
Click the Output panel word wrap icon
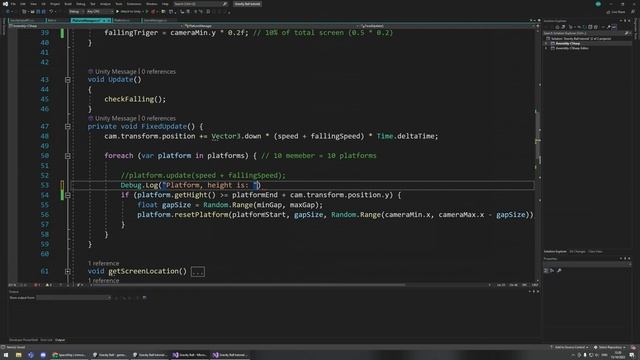click(144, 298)
